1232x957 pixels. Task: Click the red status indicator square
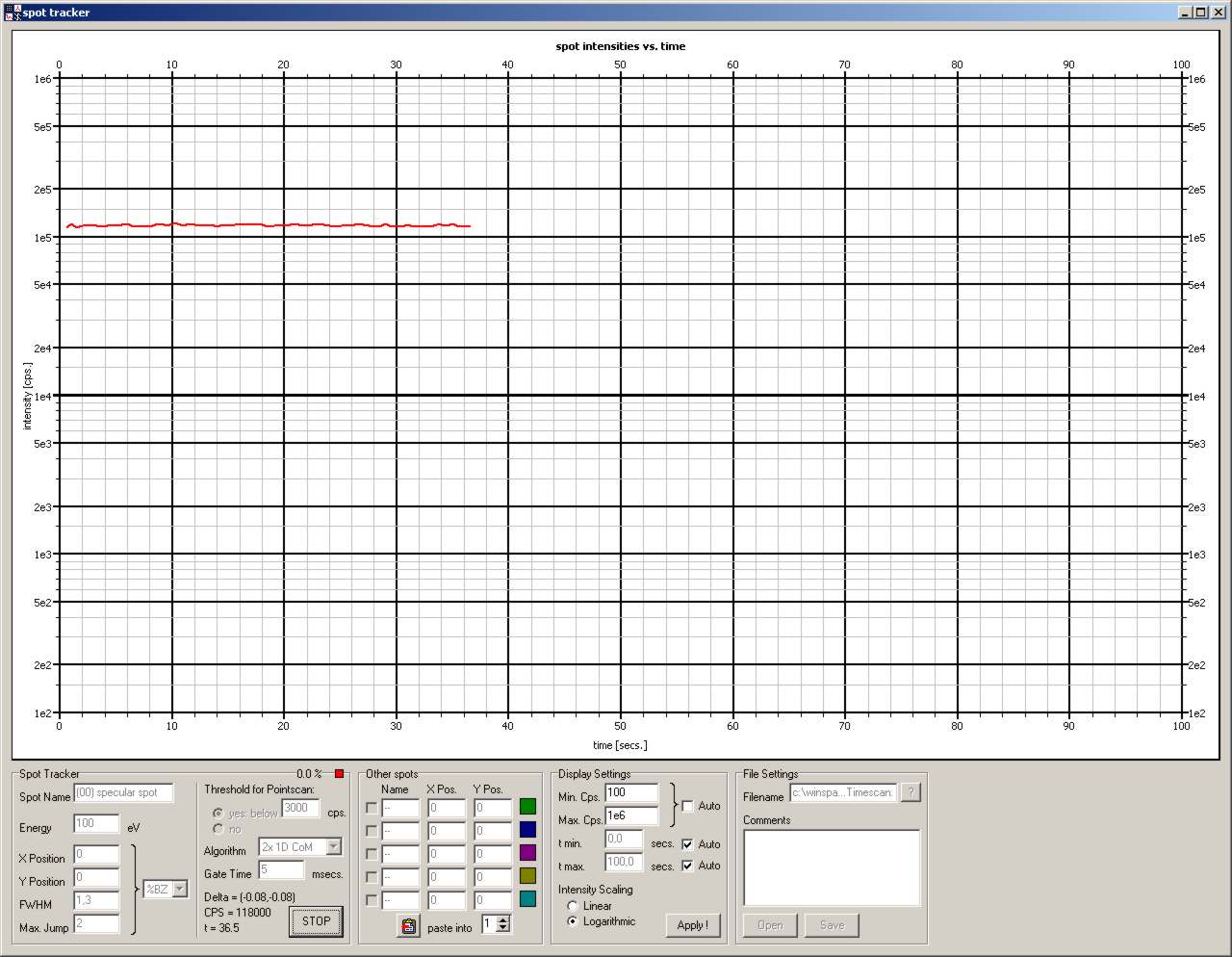pos(339,774)
